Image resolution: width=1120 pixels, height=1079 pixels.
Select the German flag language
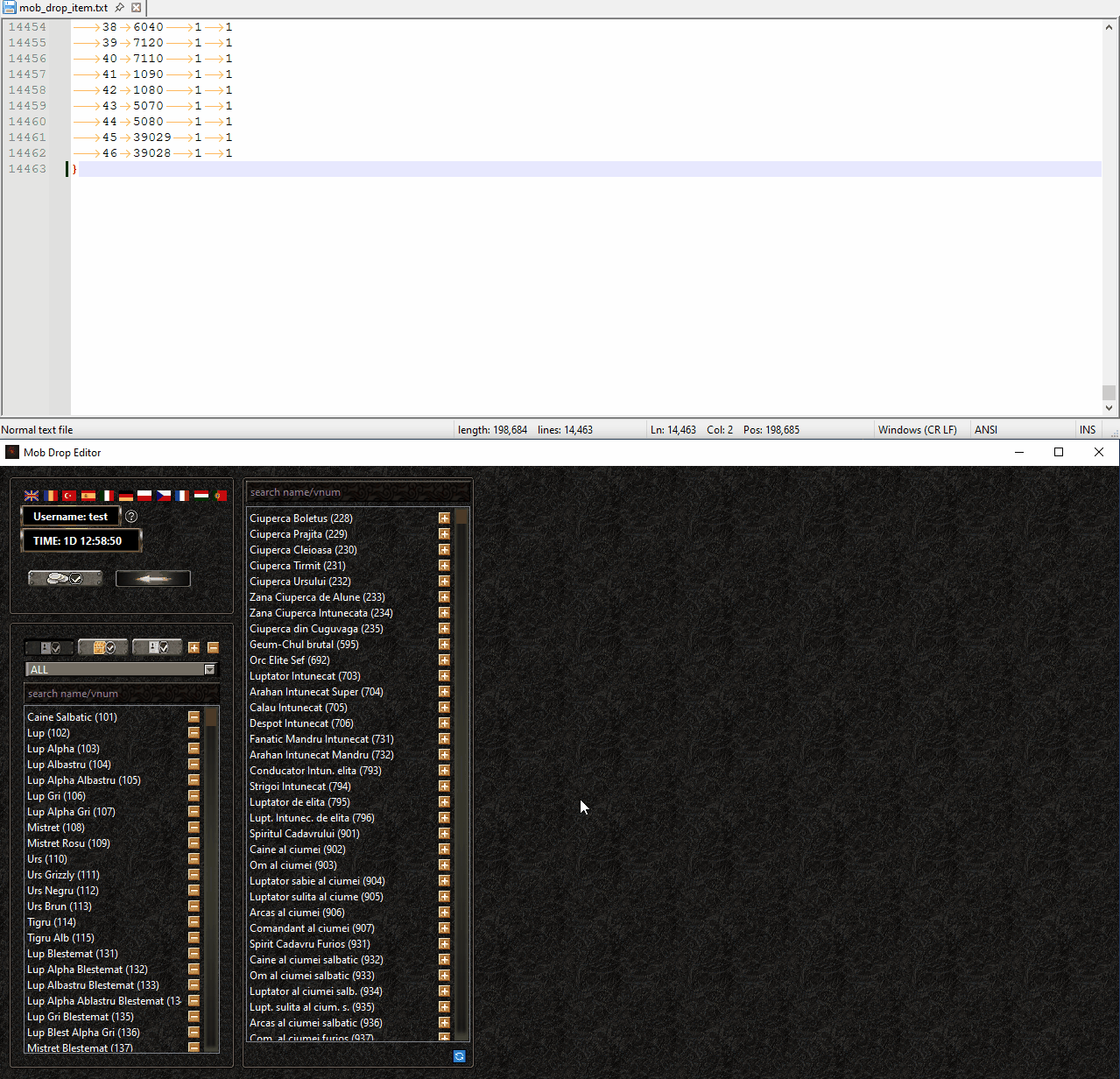click(x=126, y=496)
